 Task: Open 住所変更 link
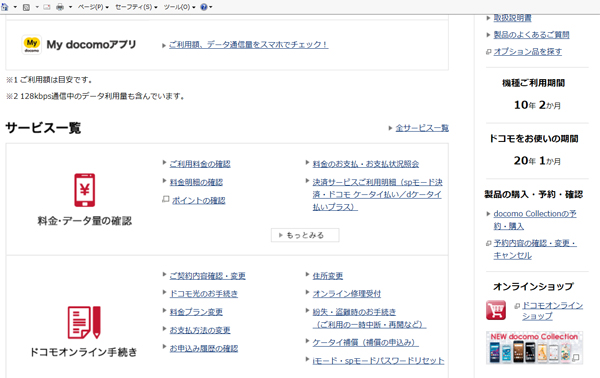coord(328,276)
